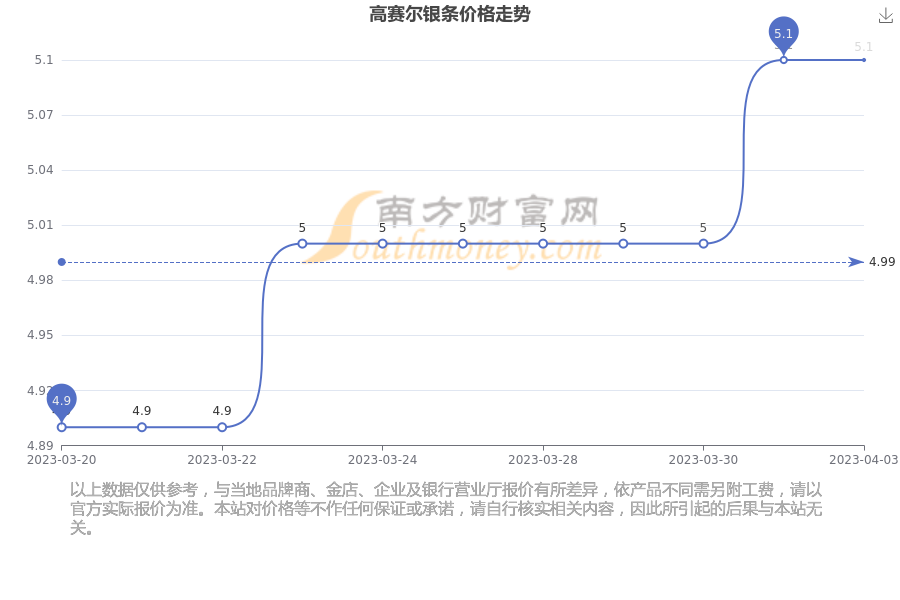Click the 5.01 y-axis label
The height and width of the screenshot is (600, 900).
40,225
